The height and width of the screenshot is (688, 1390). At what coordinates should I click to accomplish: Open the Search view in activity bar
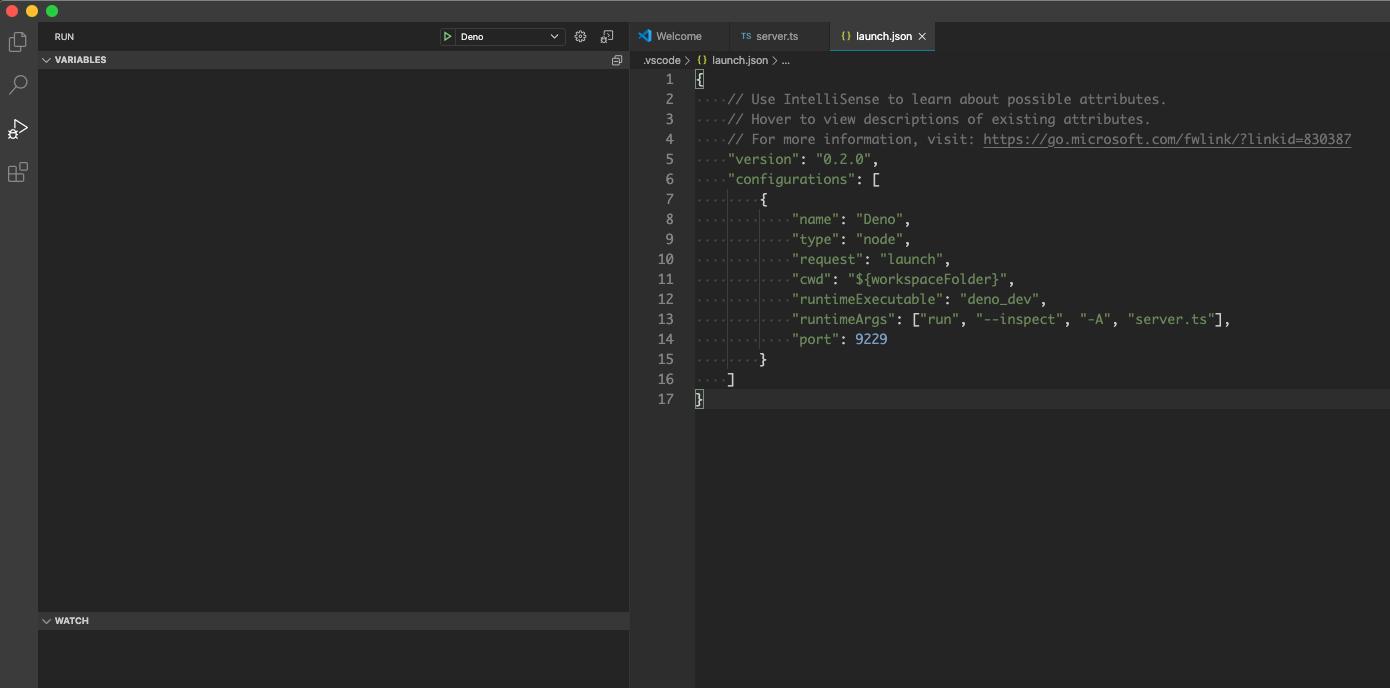point(18,85)
